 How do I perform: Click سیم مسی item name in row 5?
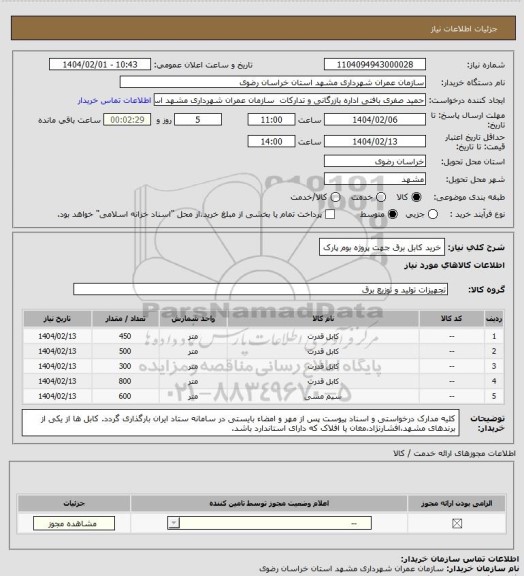point(323,397)
